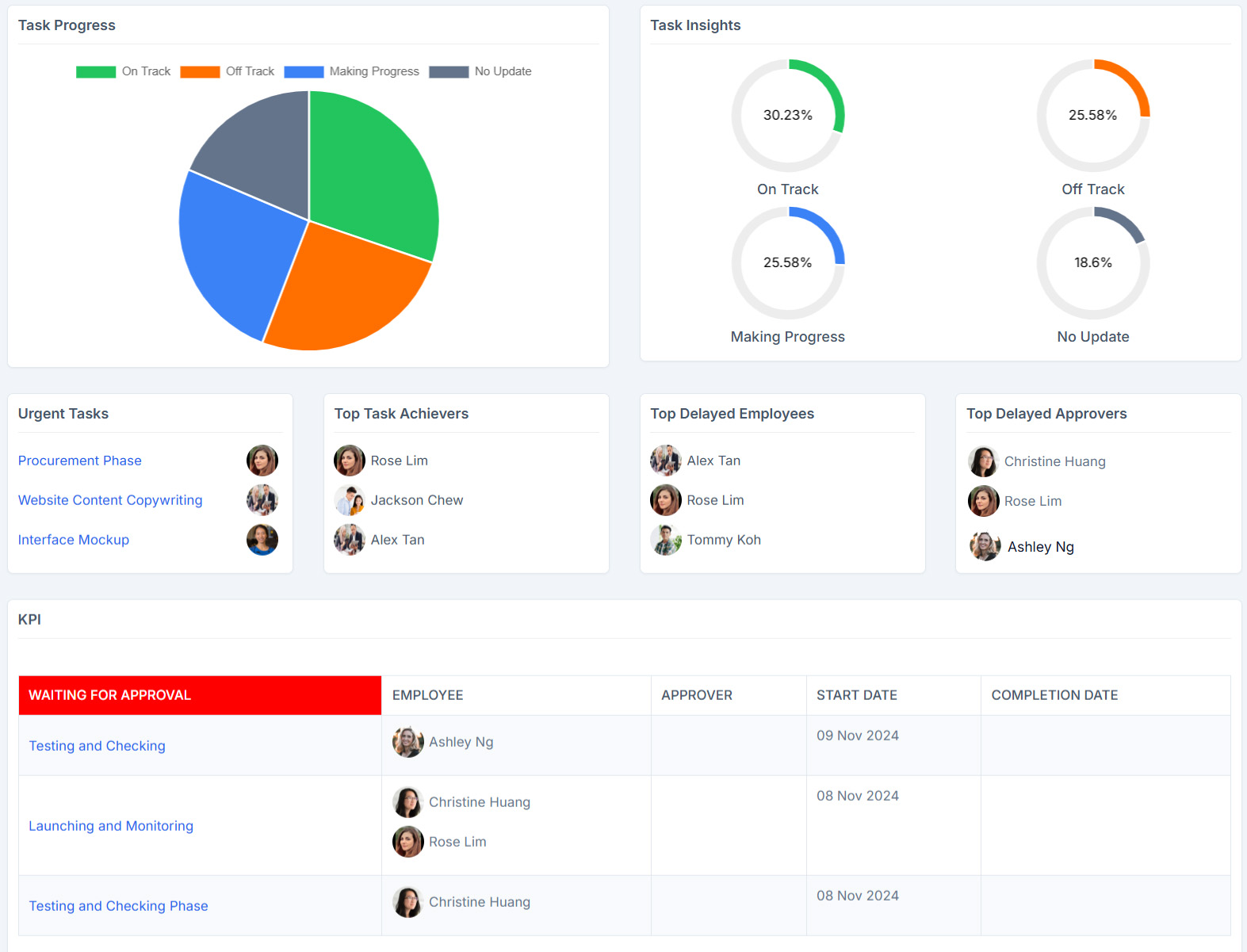Click the On Track 30.23% donut chart

tap(787, 116)
